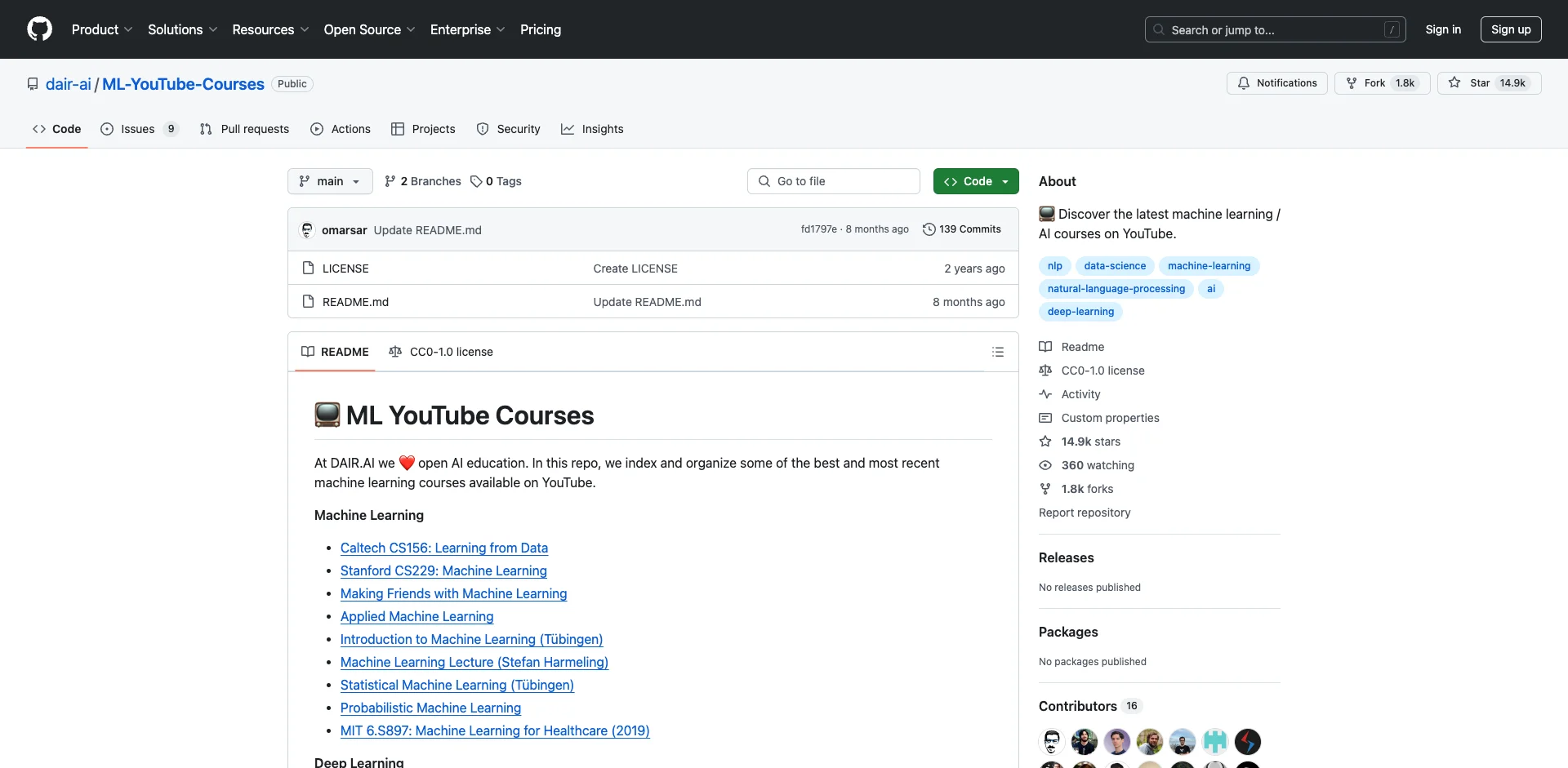View the 2 Branches list
Viewport: 1568px width, 768px height.
coord(423,181)
